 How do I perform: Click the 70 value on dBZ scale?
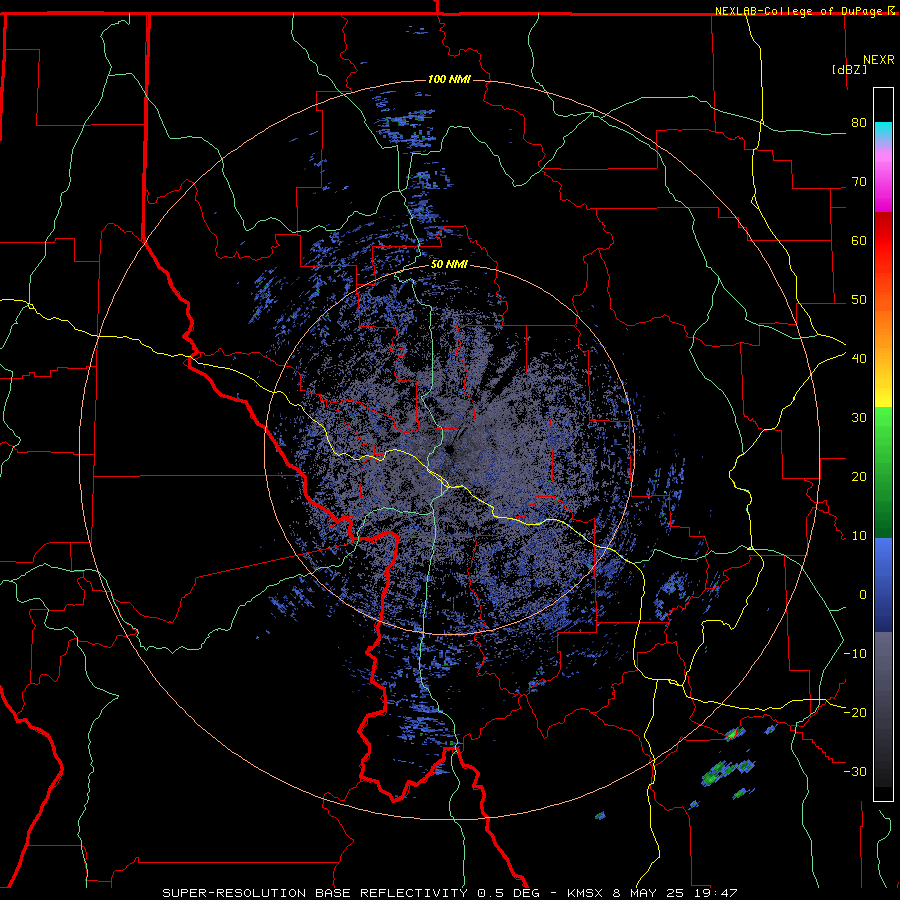(x=859, y=182)
